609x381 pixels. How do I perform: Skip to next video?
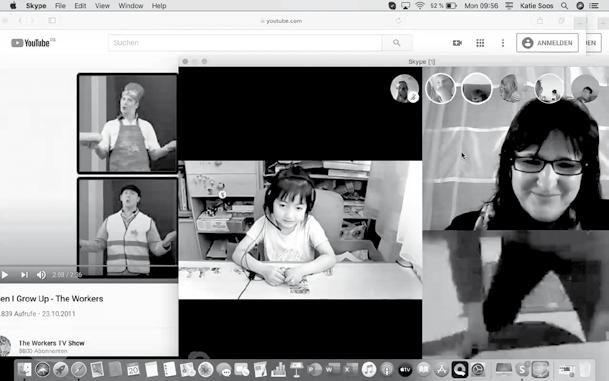point(24,275)
